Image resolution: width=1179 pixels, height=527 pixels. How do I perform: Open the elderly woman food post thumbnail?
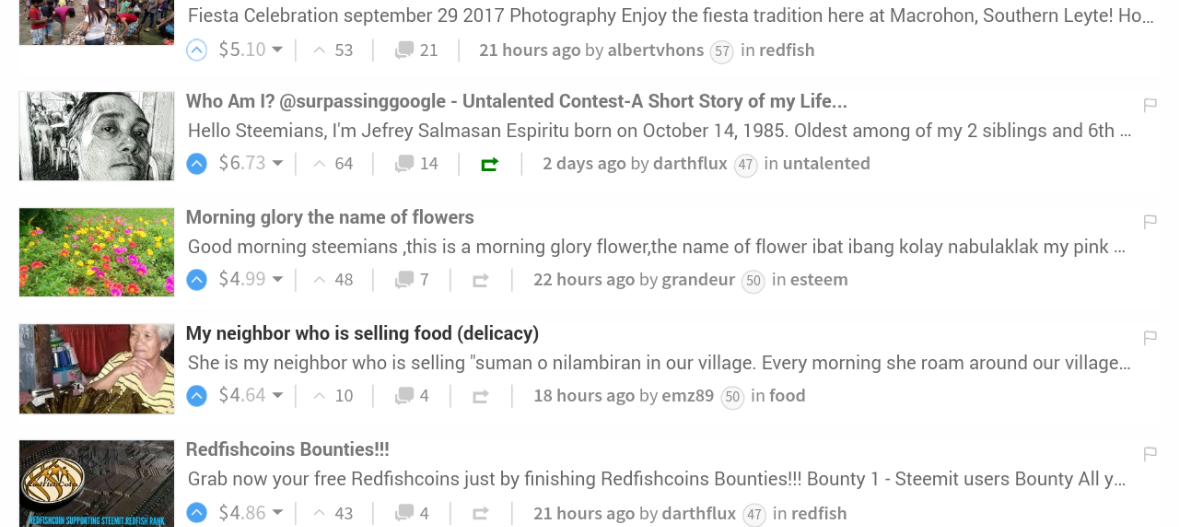pyautogui.click(x=96, y=369)
